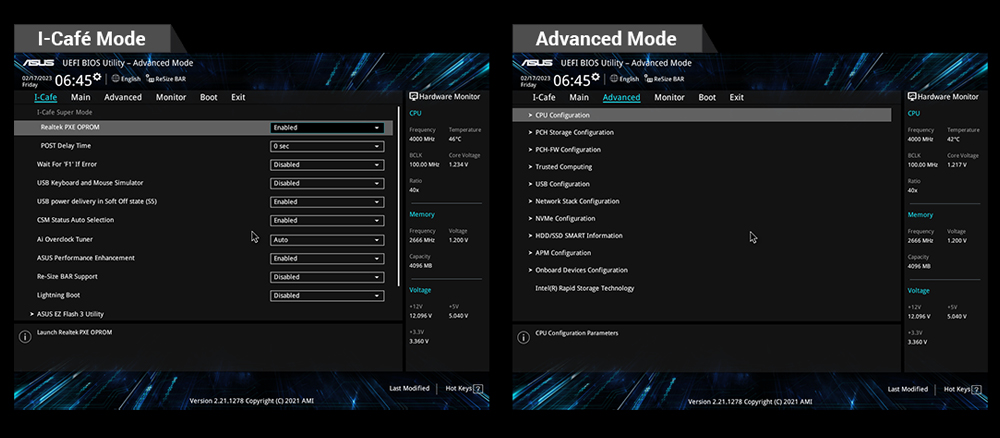
Task: Click ReSize BAR icon in I-Café Mode window
Action: [x=150, y=79]
